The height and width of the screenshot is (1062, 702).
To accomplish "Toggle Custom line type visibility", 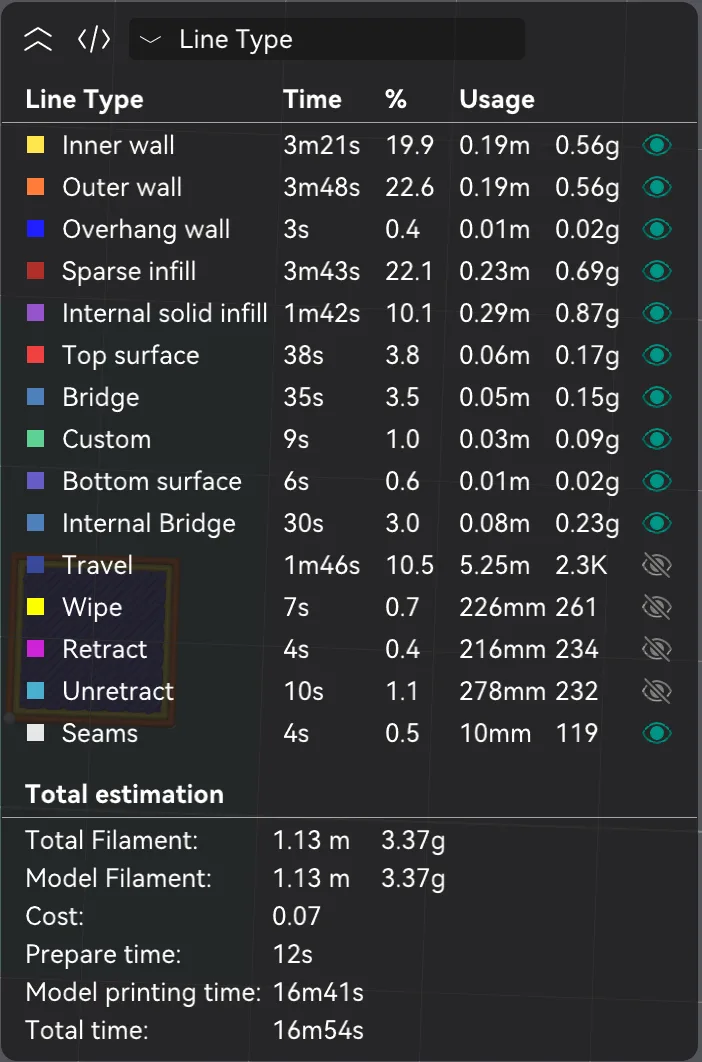I will 657,439.
